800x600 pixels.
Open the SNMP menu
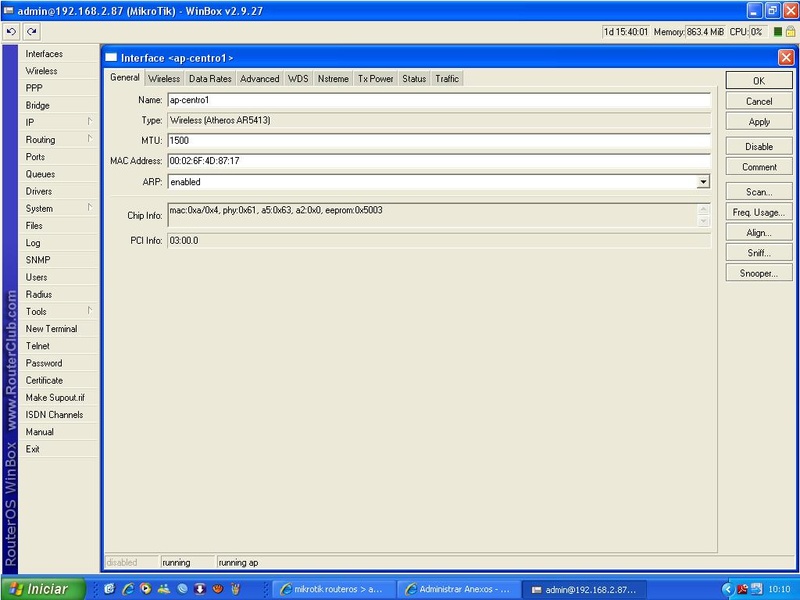coord(58,260)
